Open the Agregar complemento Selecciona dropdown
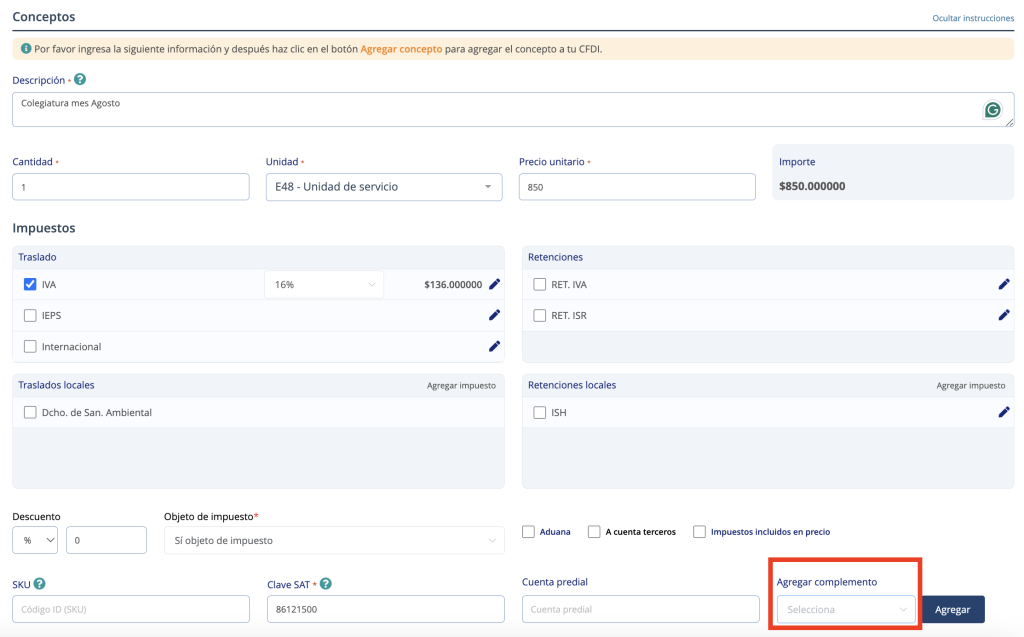 [x=846, y=609]
